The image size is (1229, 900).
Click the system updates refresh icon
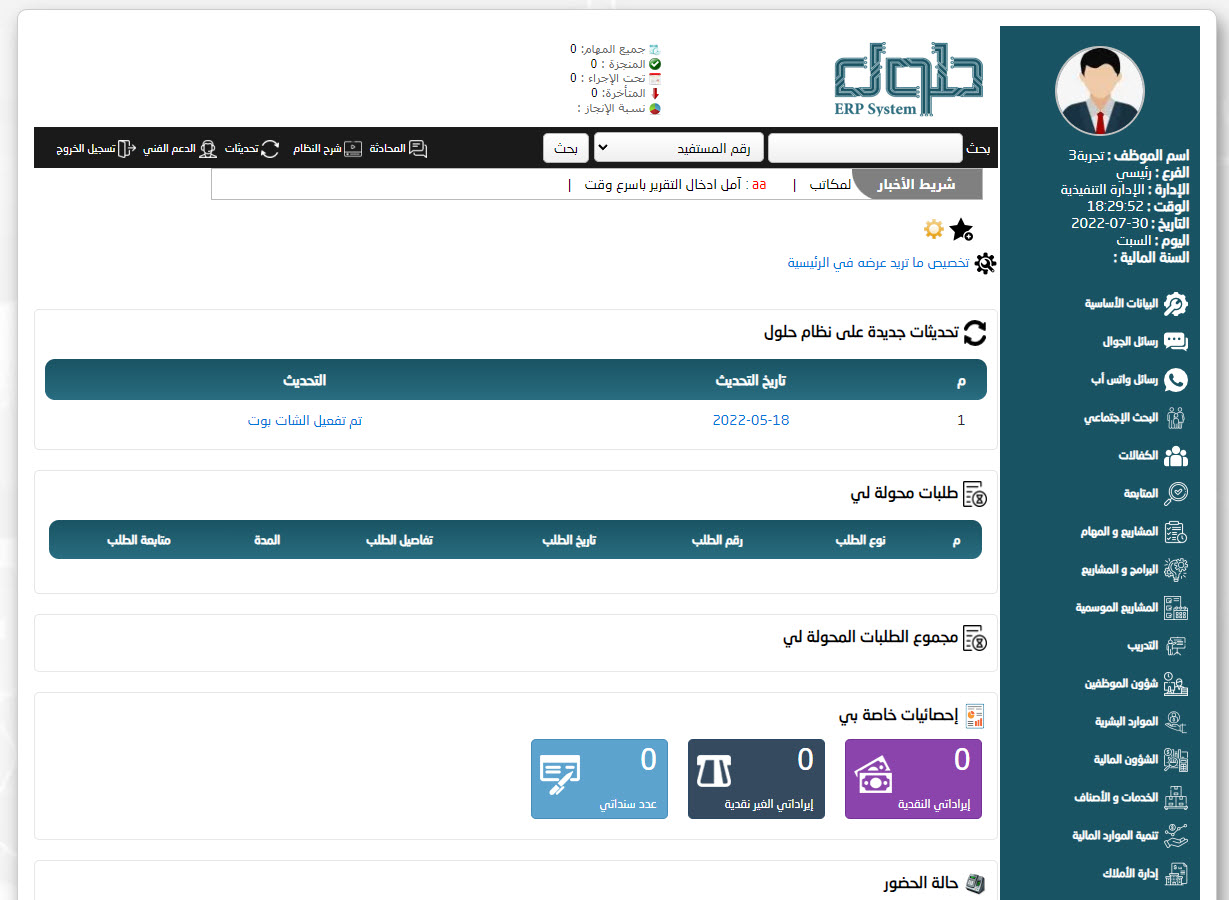(270, 149)
